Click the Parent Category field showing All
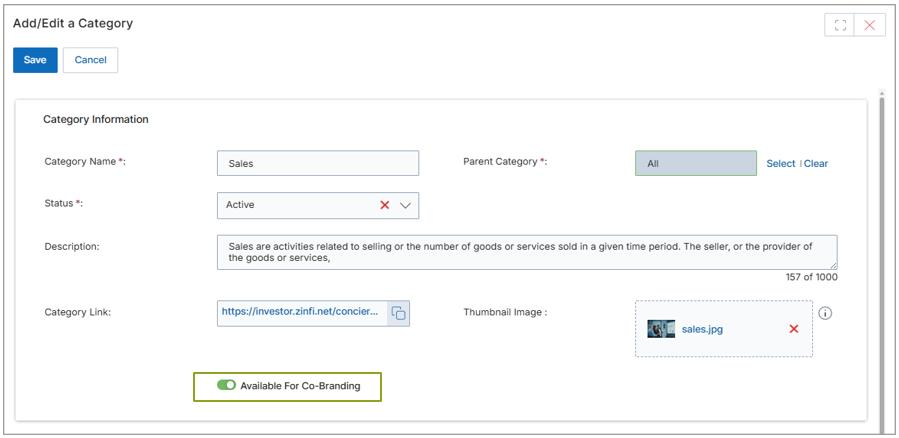899x438 pixels. coord(696,163)
